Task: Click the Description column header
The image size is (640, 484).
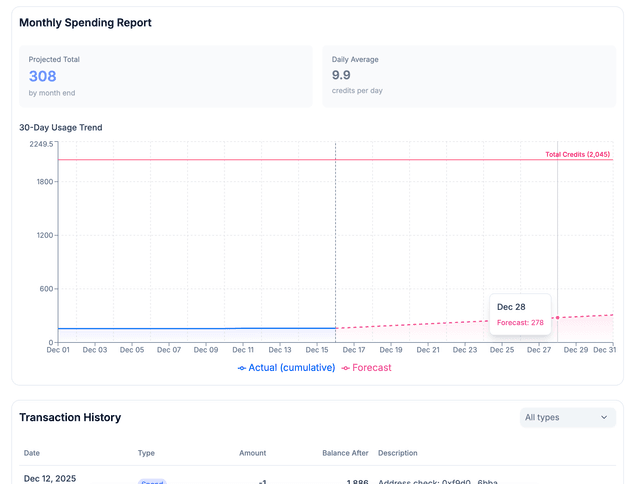Action: pos(398,453)
